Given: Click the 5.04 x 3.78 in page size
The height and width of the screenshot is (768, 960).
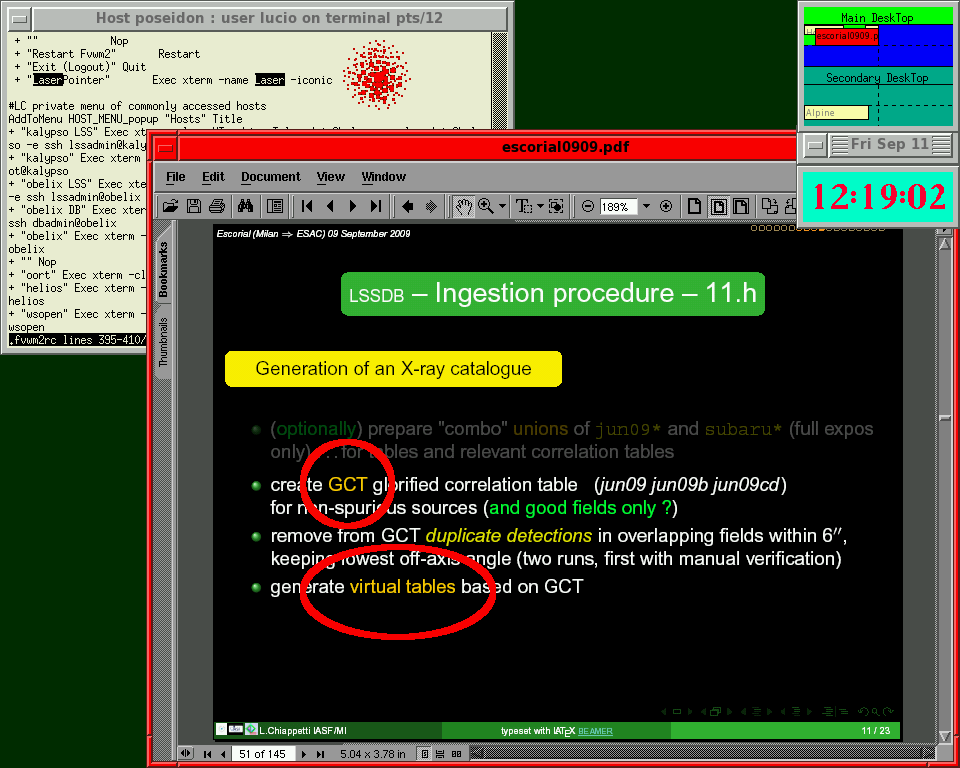Looking at the screenshot, I should coord(373,754).
